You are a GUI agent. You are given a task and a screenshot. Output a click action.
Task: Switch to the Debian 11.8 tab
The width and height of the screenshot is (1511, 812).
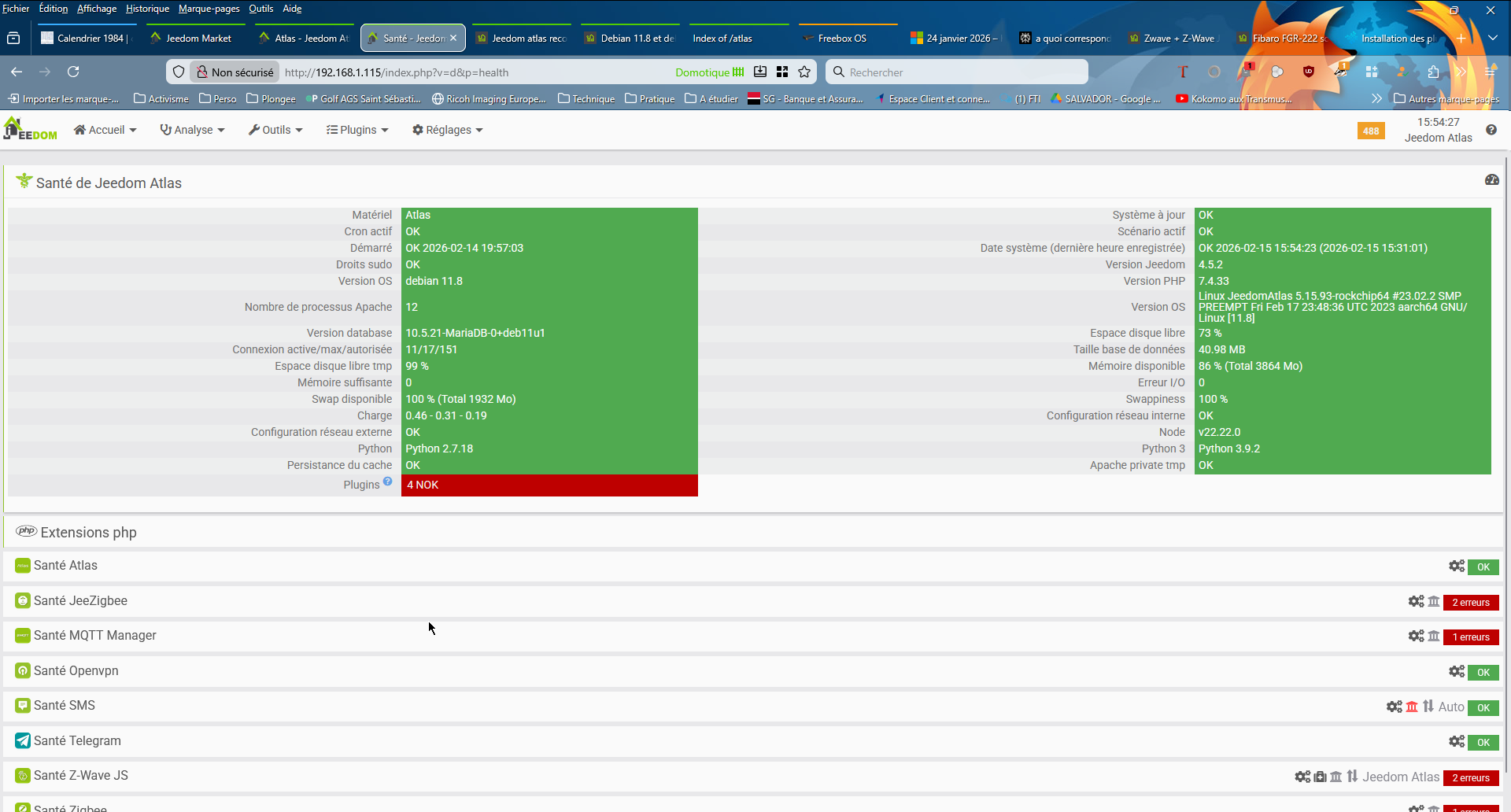point(631,38)
